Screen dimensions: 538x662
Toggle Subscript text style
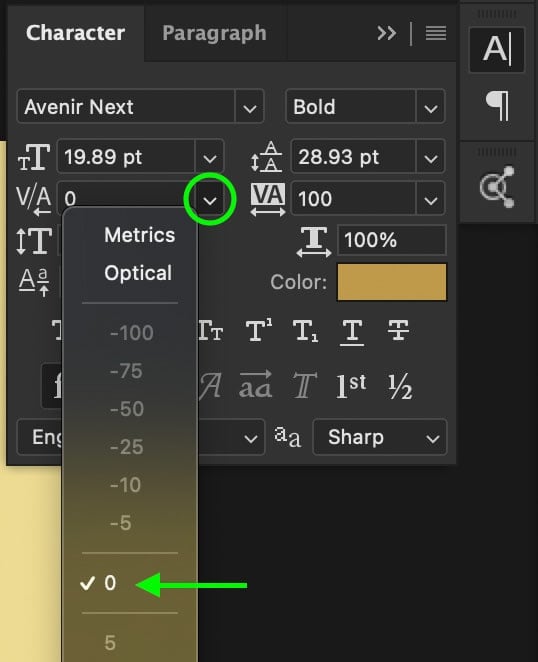coord(305,330)
